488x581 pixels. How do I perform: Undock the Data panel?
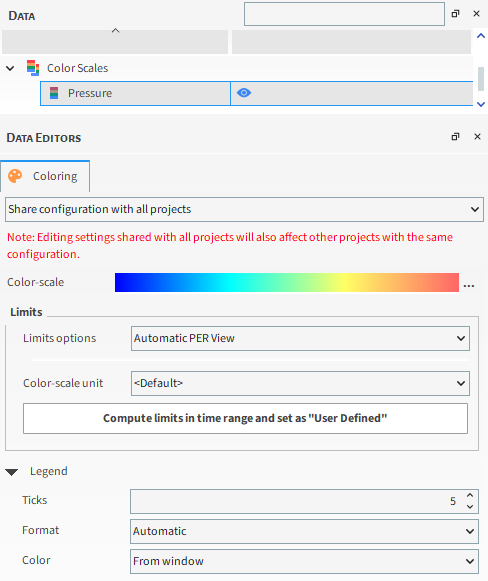tap(455, 14)
